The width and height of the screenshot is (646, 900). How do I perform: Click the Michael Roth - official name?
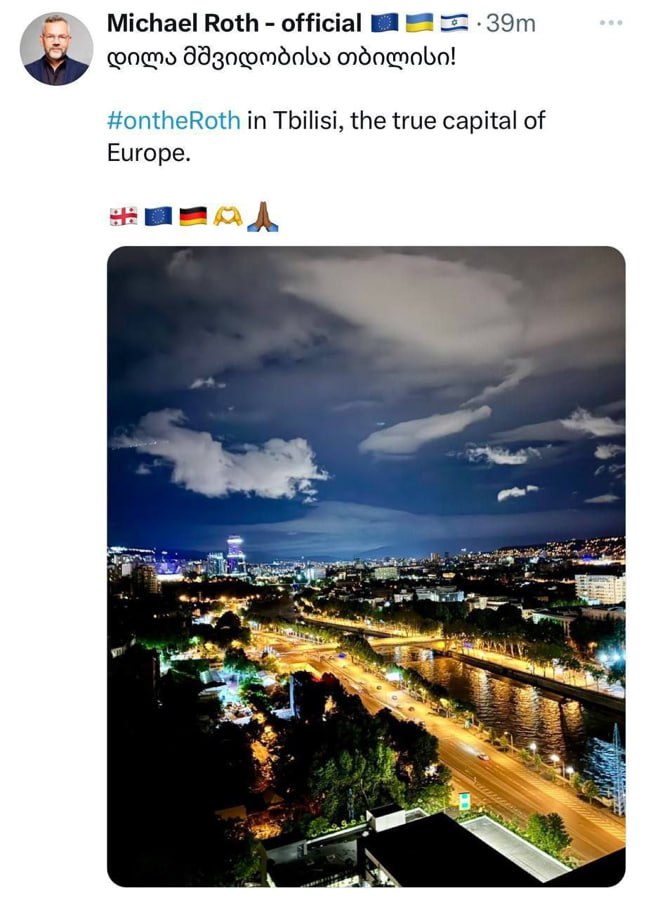point(234,22)
